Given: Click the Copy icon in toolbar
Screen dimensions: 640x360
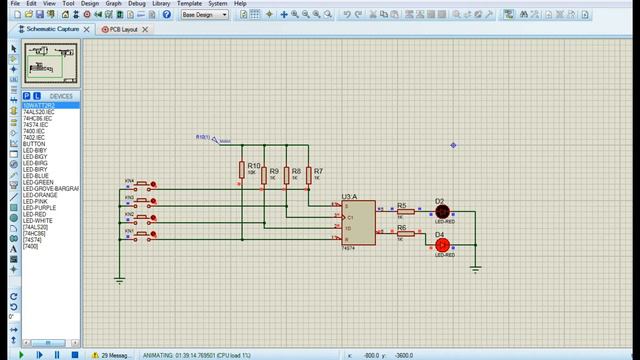Looking at the screenshot, I should 384,15.
